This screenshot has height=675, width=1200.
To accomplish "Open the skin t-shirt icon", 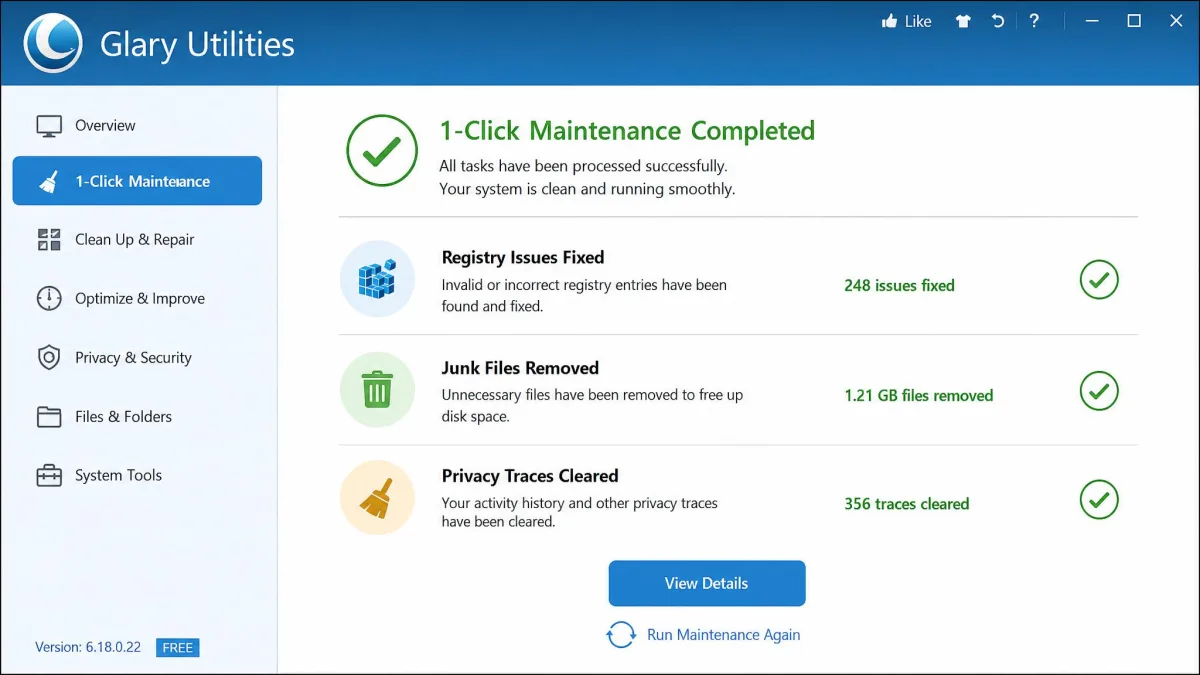I will [963, 21].
